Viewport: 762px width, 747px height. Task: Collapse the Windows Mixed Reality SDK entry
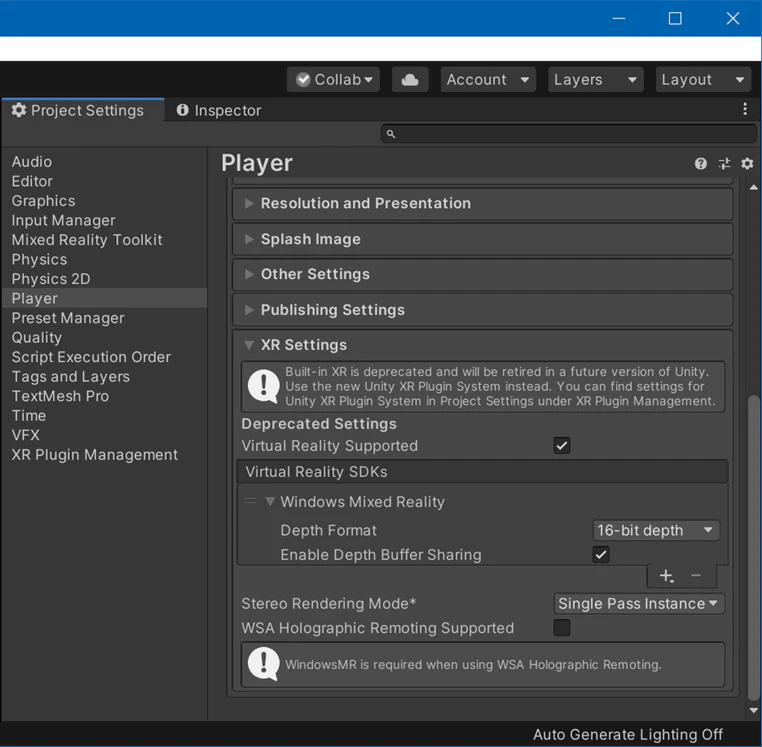(270, 502)
